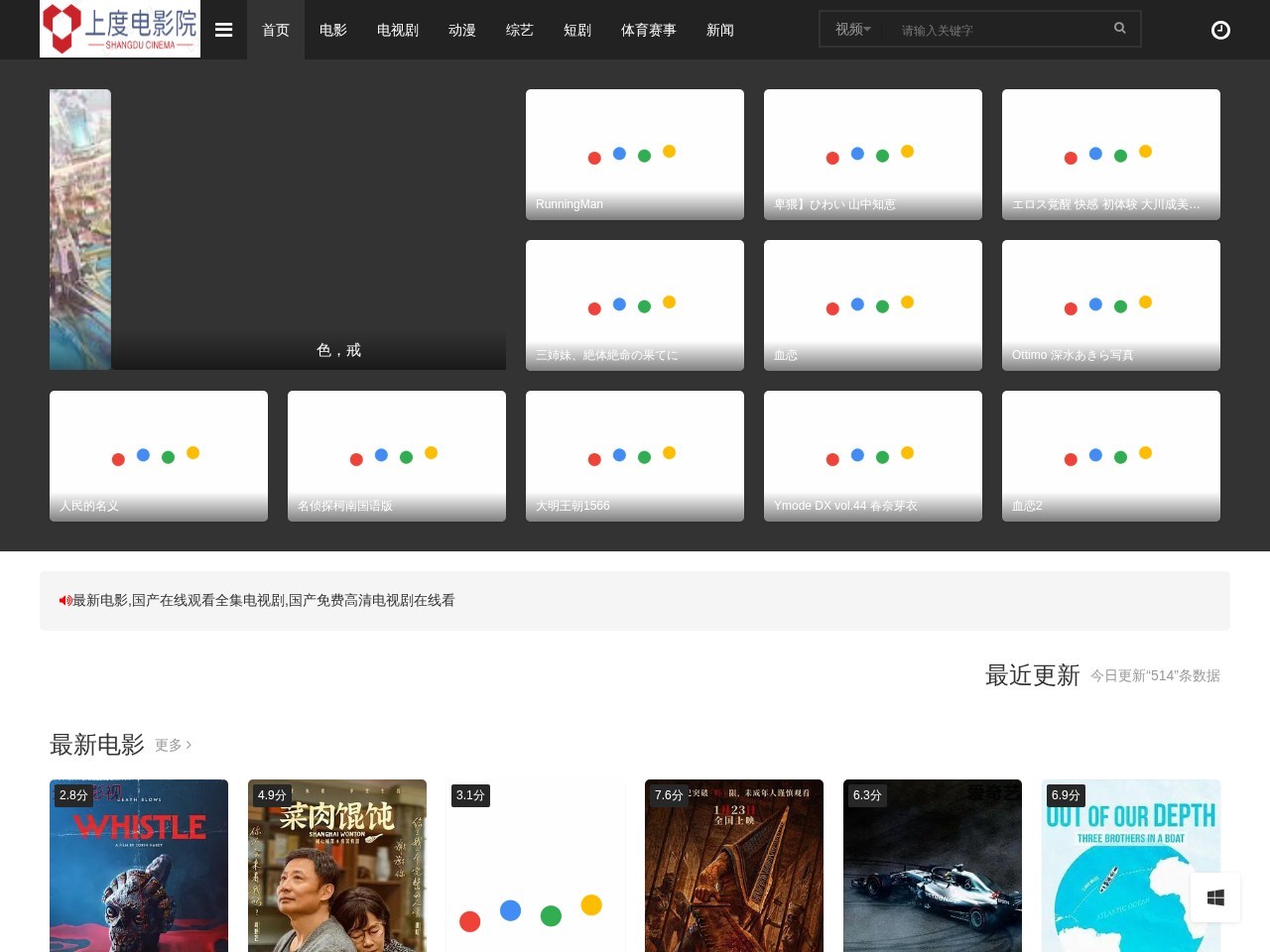1270x952 pixels.
Task: Open the 体育赛事 menu item
Action: (x=649, y=30)
